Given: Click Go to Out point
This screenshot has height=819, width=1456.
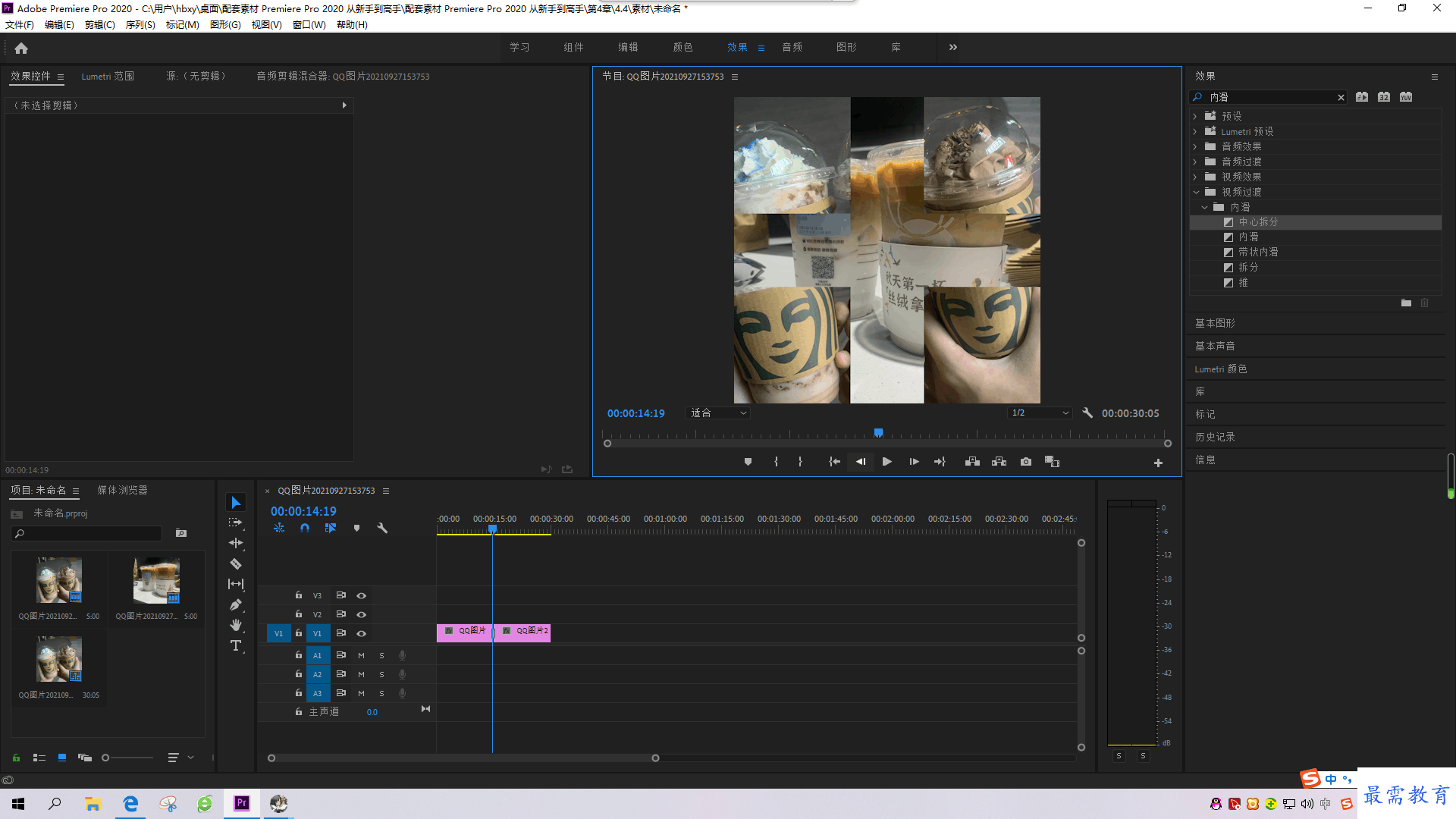Looking at the screenshot, I should click(940, 462).
